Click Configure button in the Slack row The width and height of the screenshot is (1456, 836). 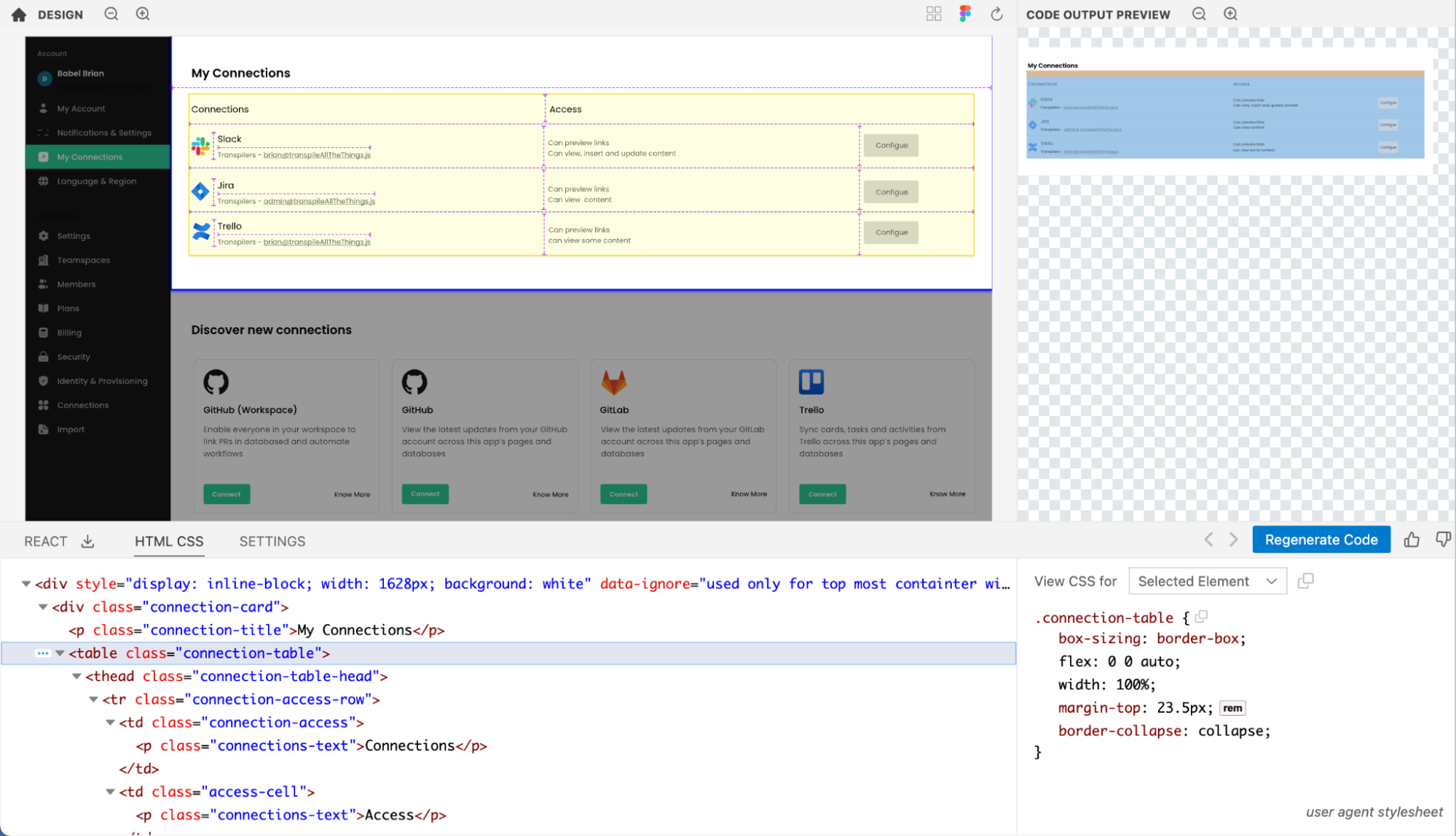pyautogui.click(x=891, y=146)
